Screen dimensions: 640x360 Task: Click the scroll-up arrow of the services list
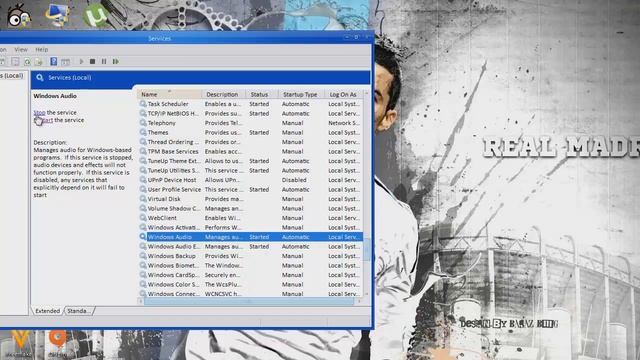[x=367, y=93]
